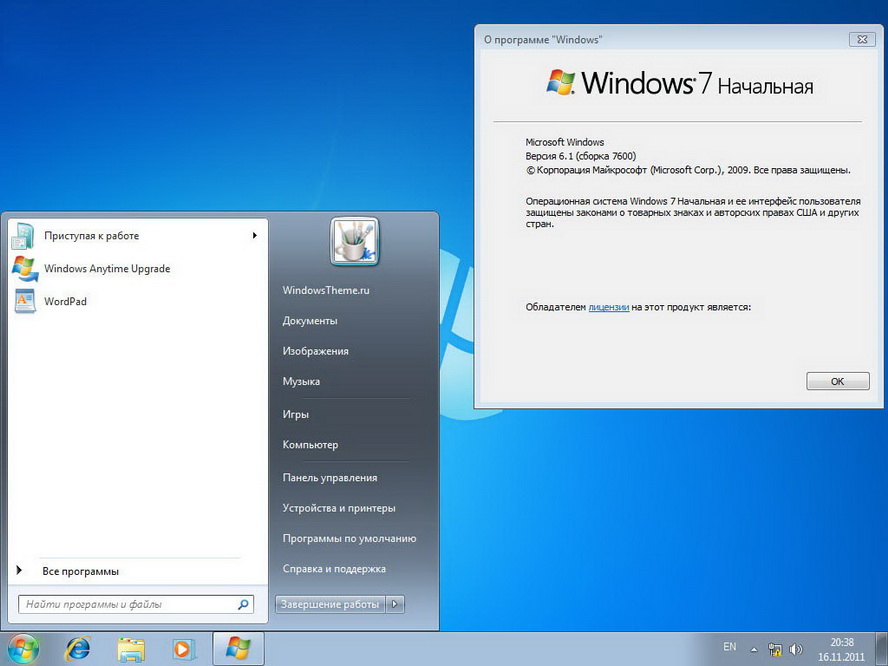Open the лицензии license link
888x666 pixels.
609,307
